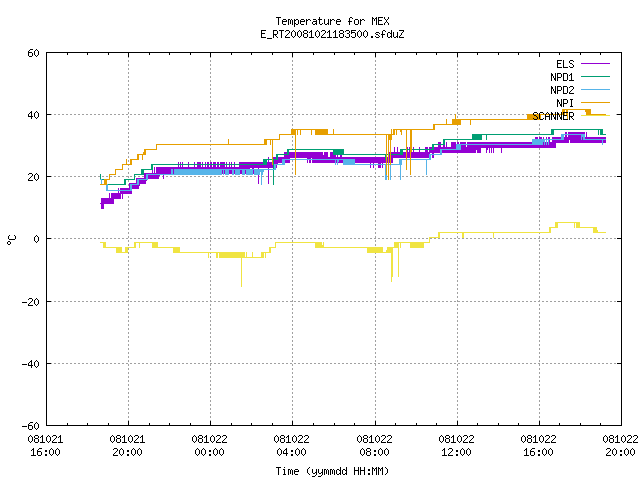The width and height of the screenshot is (640, 480).
Task: Click the y-axis label -60
Action: click(x=31, y=426)
